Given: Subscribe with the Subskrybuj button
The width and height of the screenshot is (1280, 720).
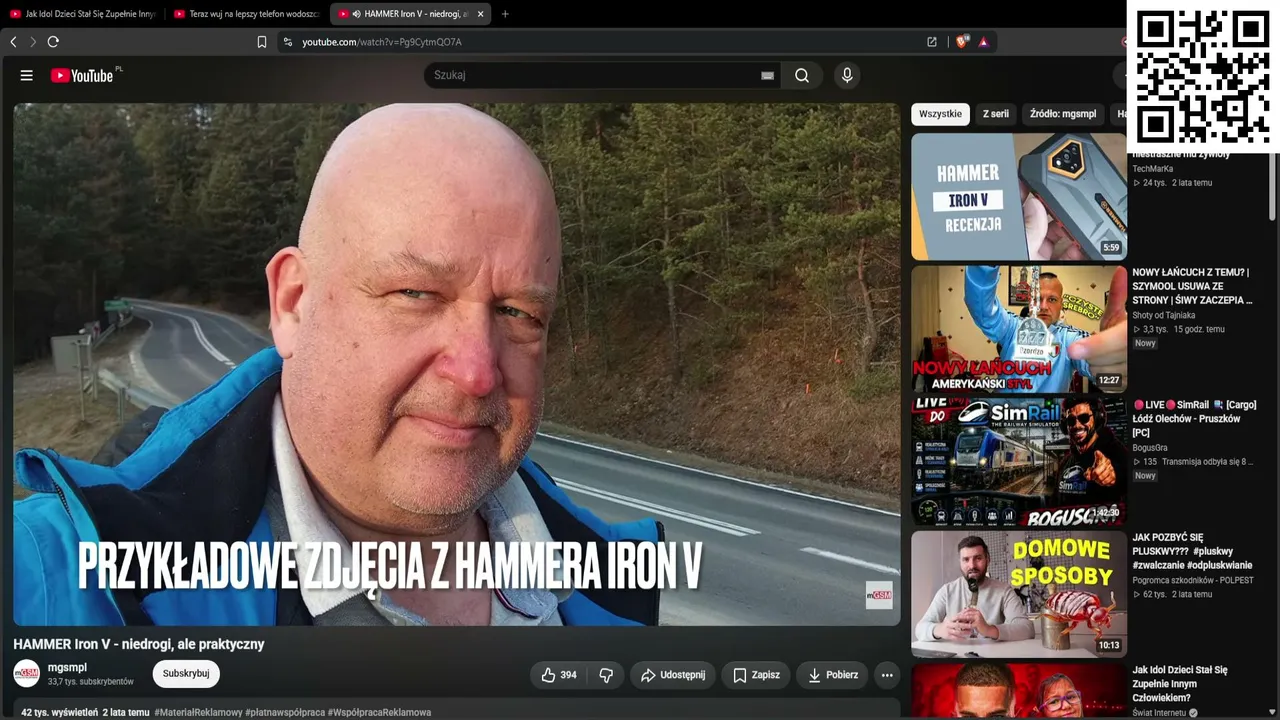Looking at the screenshot, I should [186, 674].
